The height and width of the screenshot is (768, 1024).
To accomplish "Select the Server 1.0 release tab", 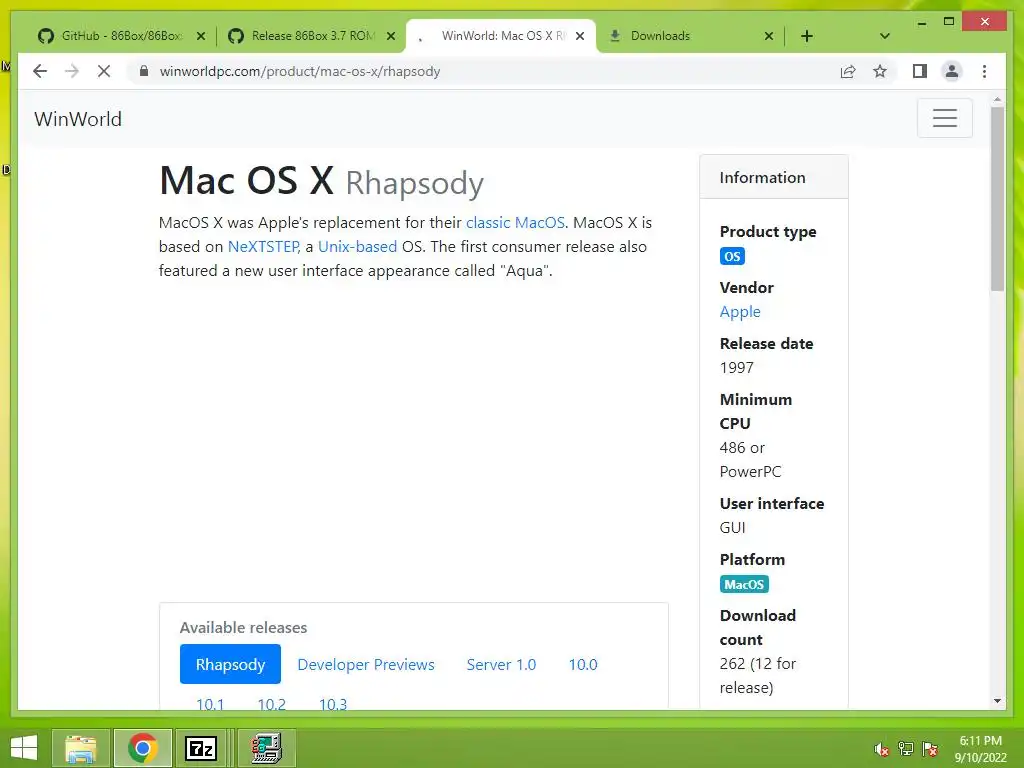I will (501, 664).
